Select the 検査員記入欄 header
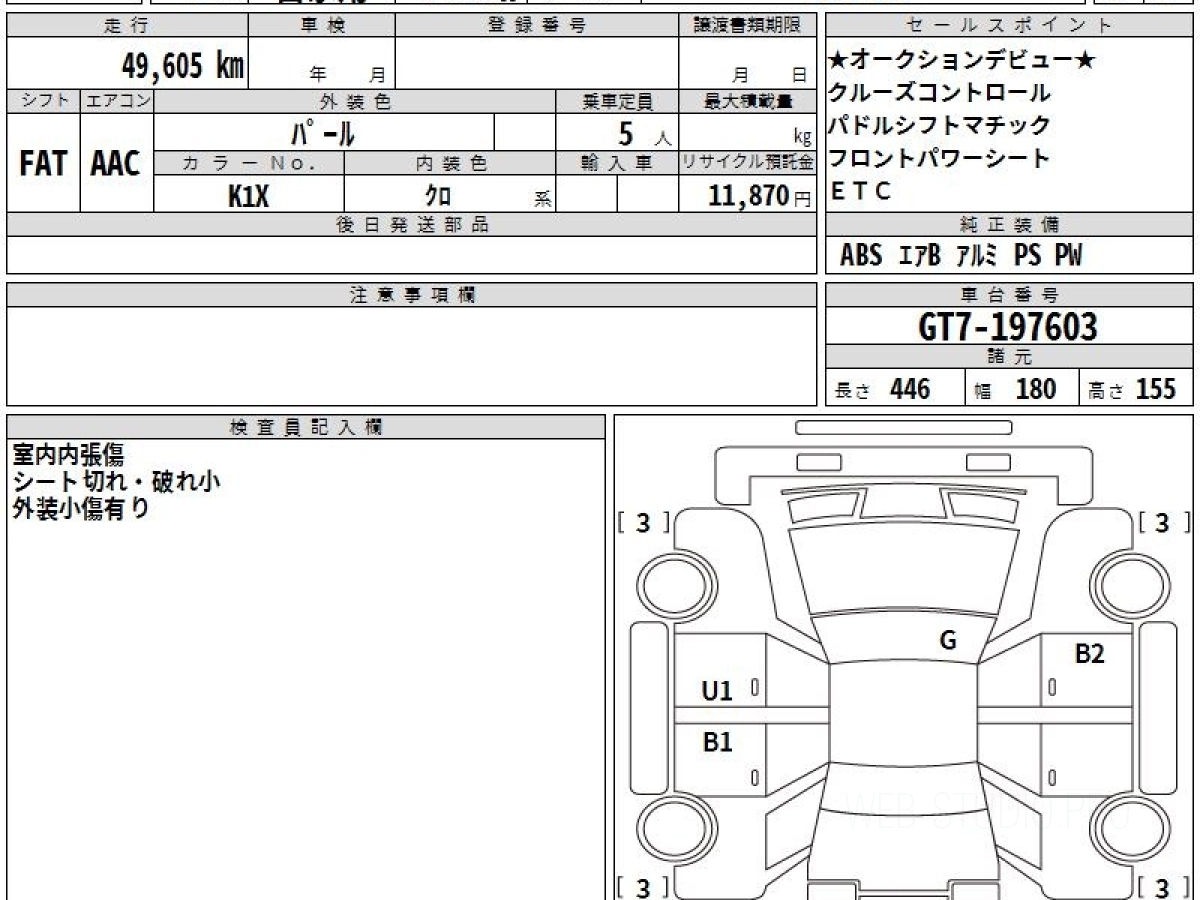 (306, 426)
